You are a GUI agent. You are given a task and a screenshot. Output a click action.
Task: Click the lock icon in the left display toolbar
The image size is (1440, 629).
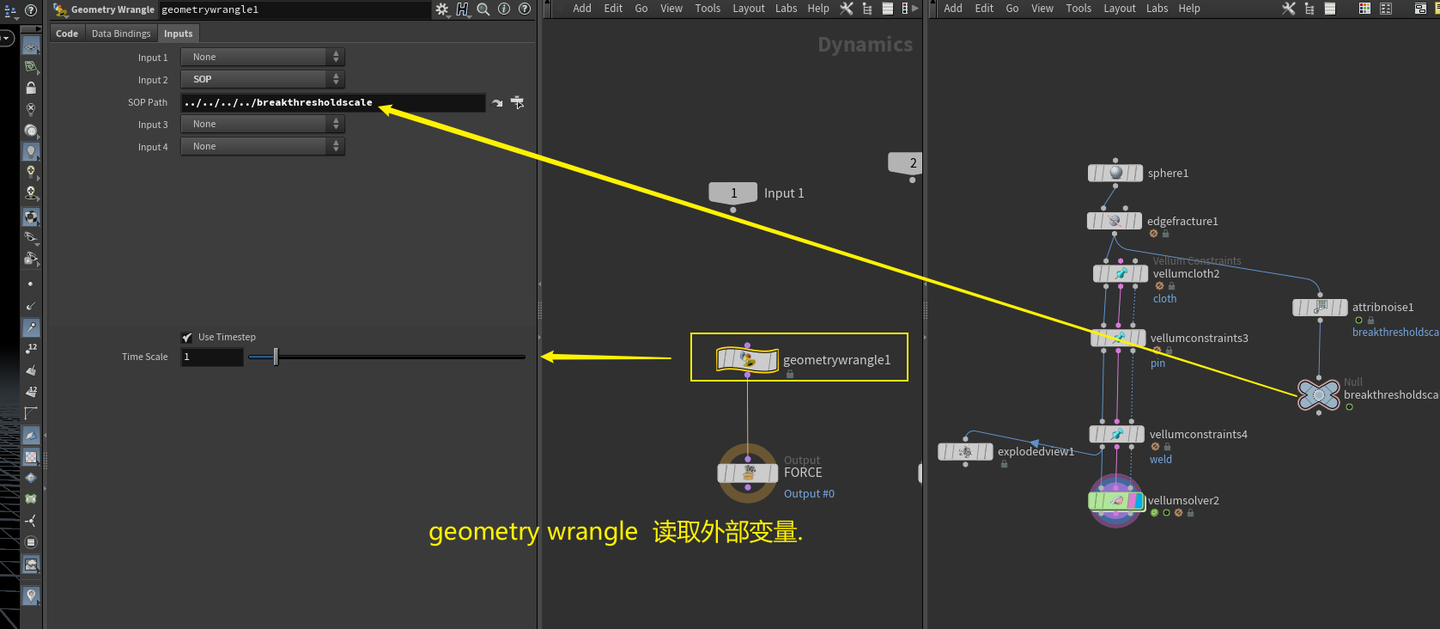click(31, 88)
